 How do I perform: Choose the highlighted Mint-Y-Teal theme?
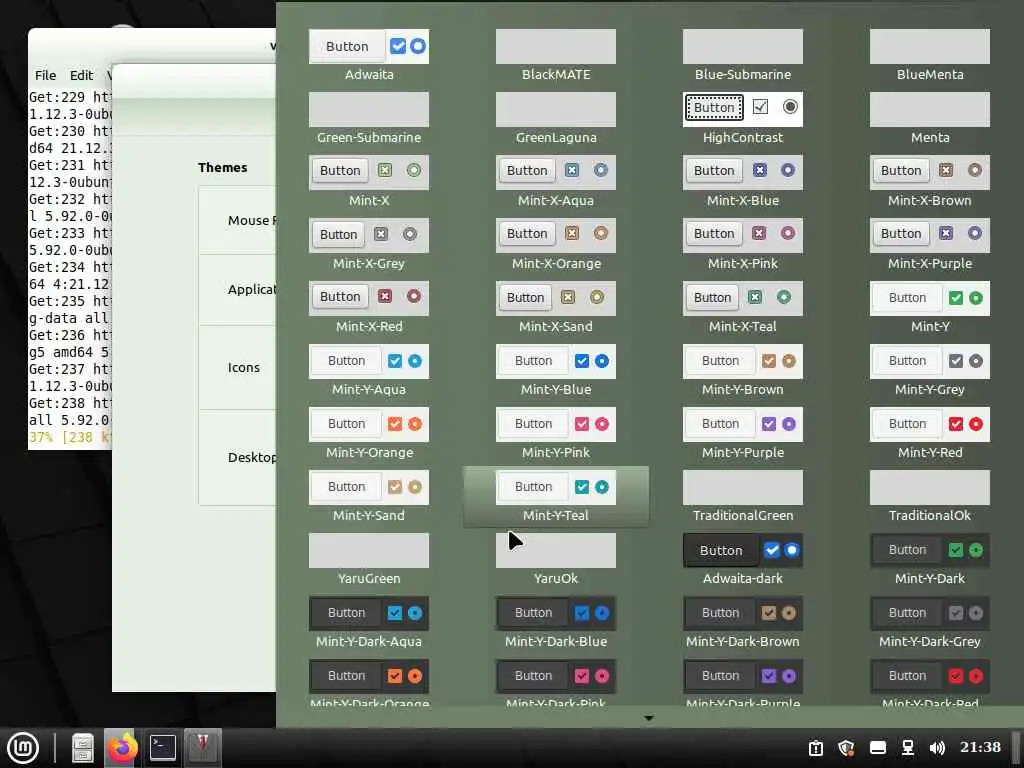(556, 496)
